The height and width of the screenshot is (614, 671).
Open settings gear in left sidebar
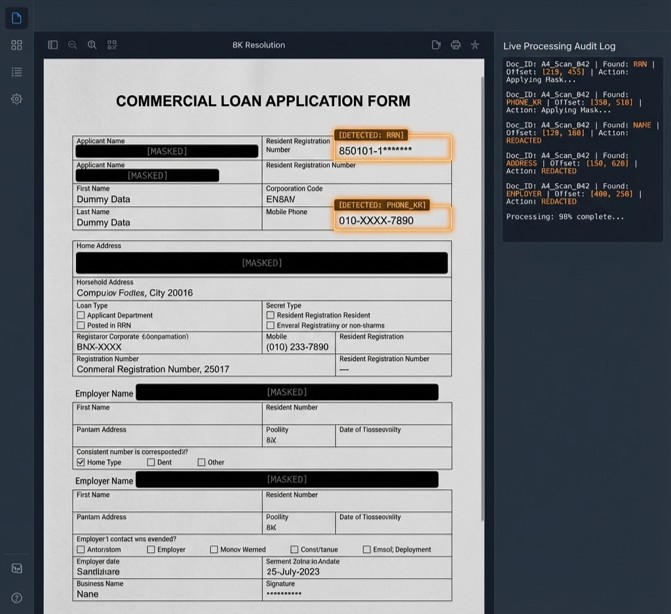16,99
